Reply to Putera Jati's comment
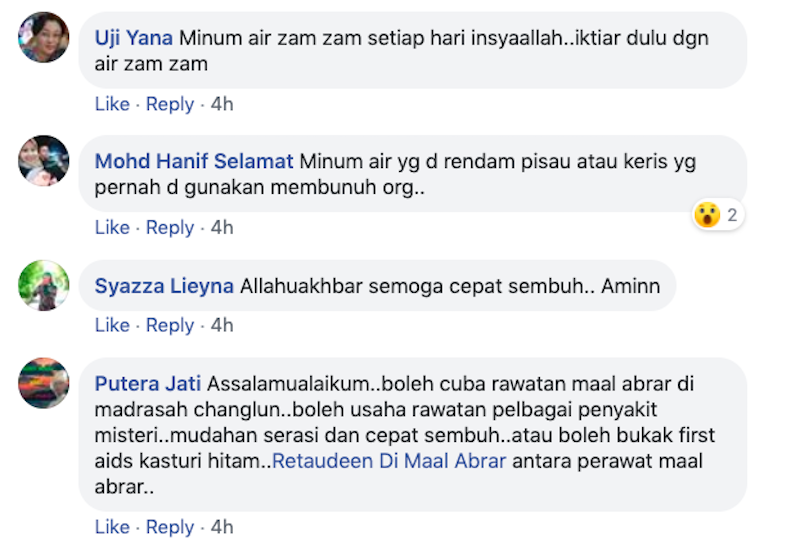The height and width of the screenshot is (549, 800). pos(170,527)
